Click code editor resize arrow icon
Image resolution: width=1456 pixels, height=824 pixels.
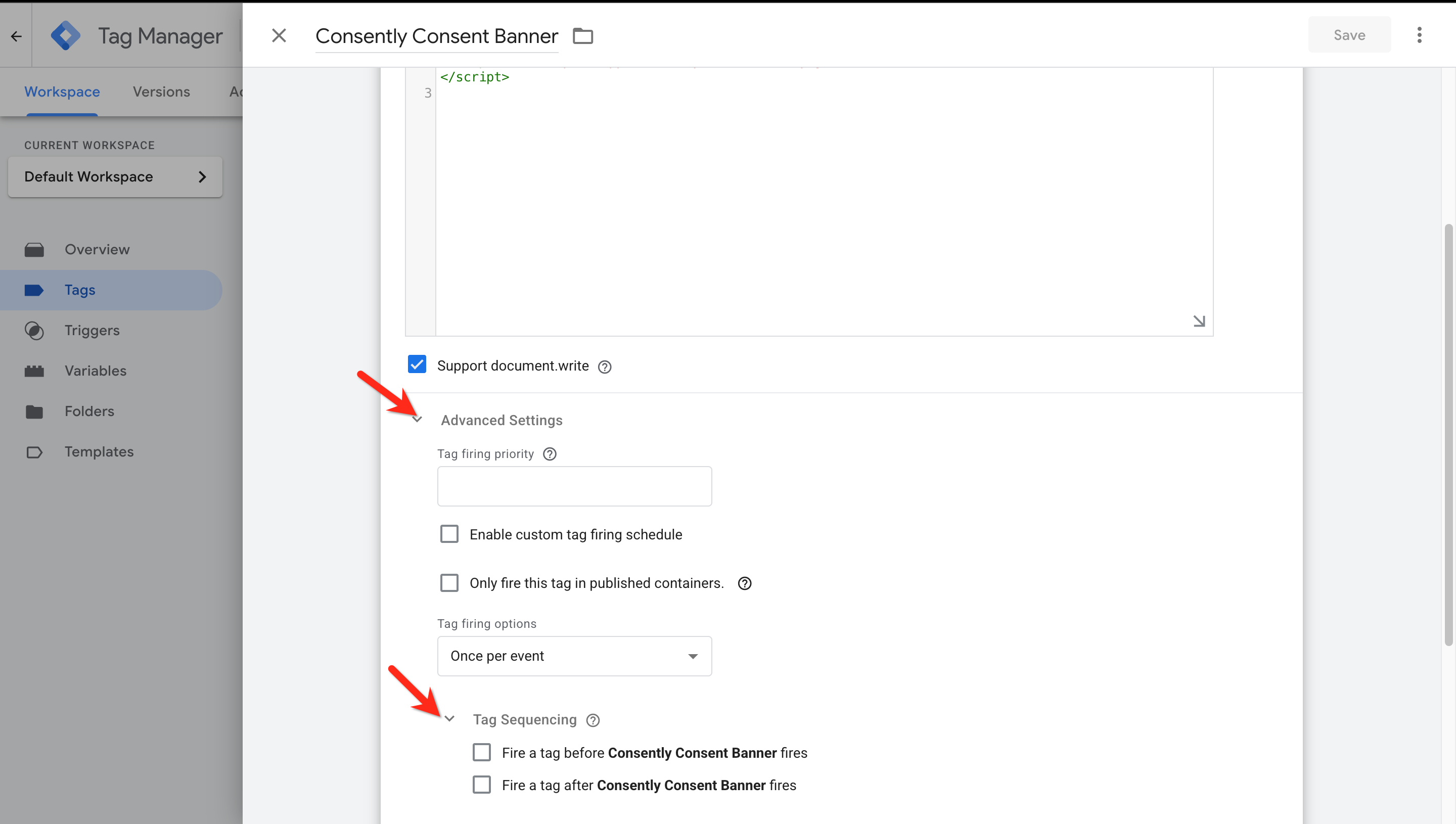coord(1199,321)
